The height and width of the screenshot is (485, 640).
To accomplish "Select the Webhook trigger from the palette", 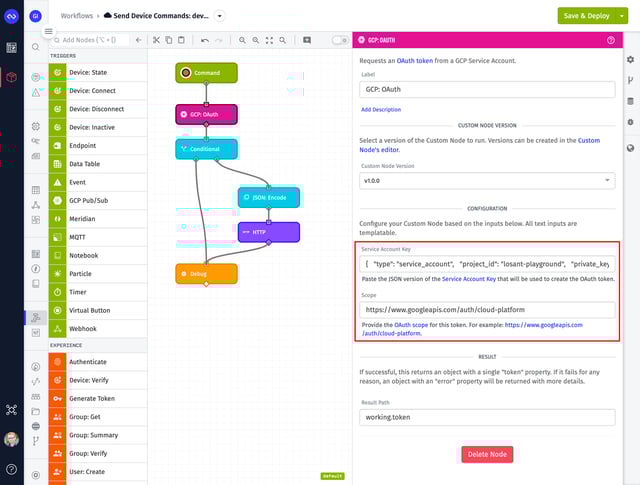I will coord(83,328).
